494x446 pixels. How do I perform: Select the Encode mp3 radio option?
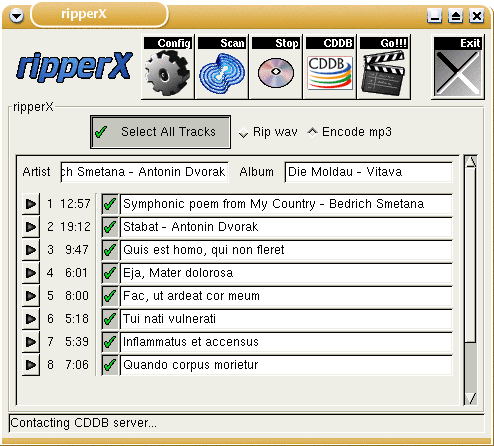tap(312, 132)
